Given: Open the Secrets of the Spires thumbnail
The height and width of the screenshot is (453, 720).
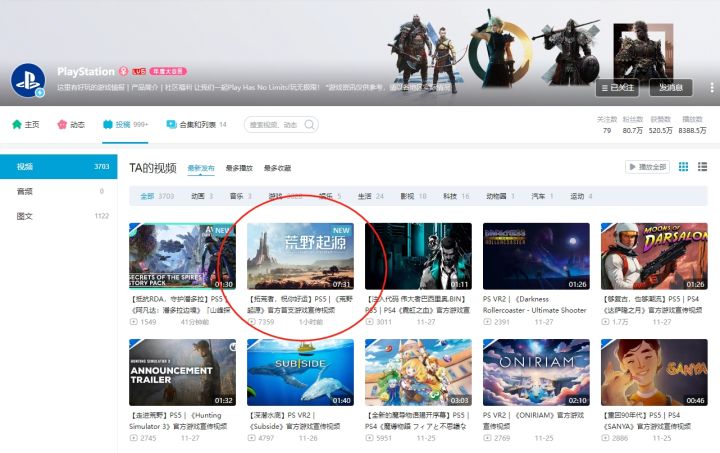Looking at the screenshot, I should 182,256.
